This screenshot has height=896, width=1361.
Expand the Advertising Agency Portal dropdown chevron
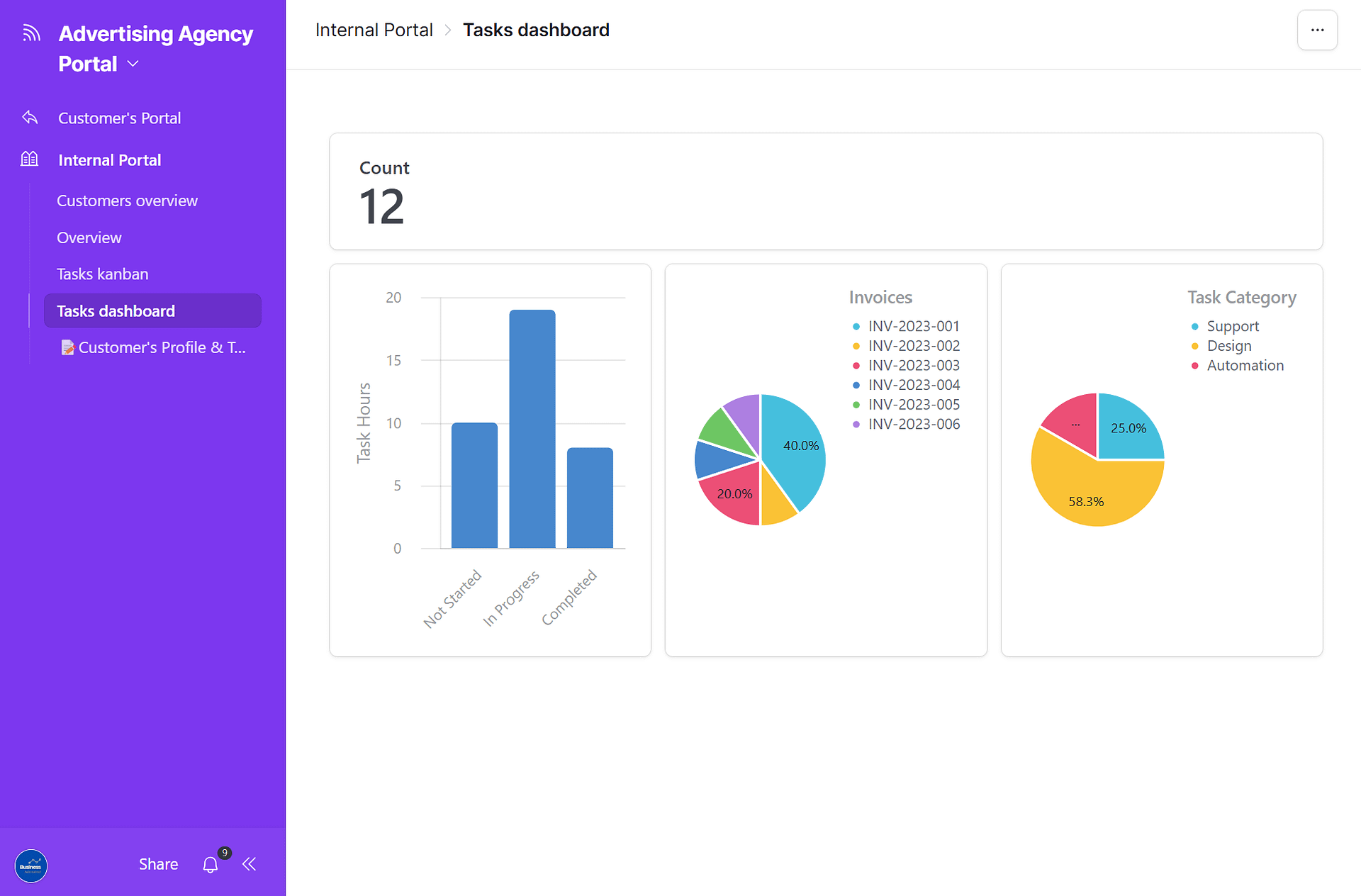(133, 64)
